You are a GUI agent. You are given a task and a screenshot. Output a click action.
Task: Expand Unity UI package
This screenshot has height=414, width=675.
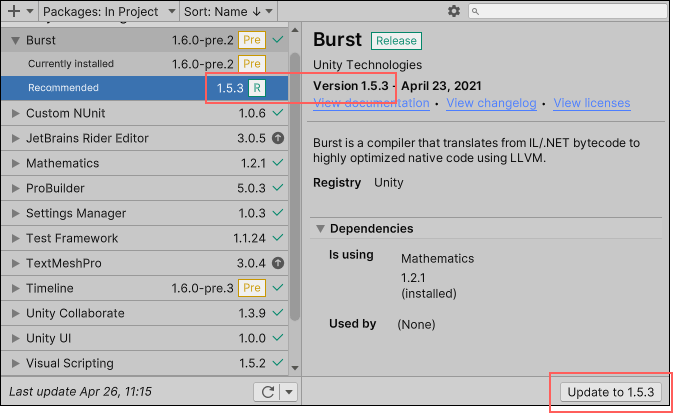(15, 338)
